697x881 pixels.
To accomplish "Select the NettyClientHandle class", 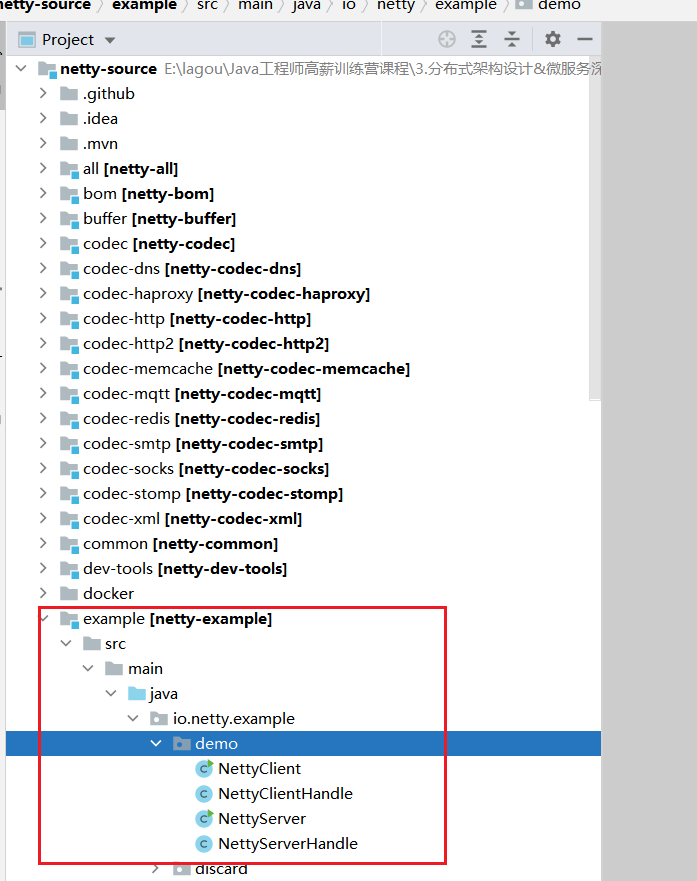I will point(285,793).
